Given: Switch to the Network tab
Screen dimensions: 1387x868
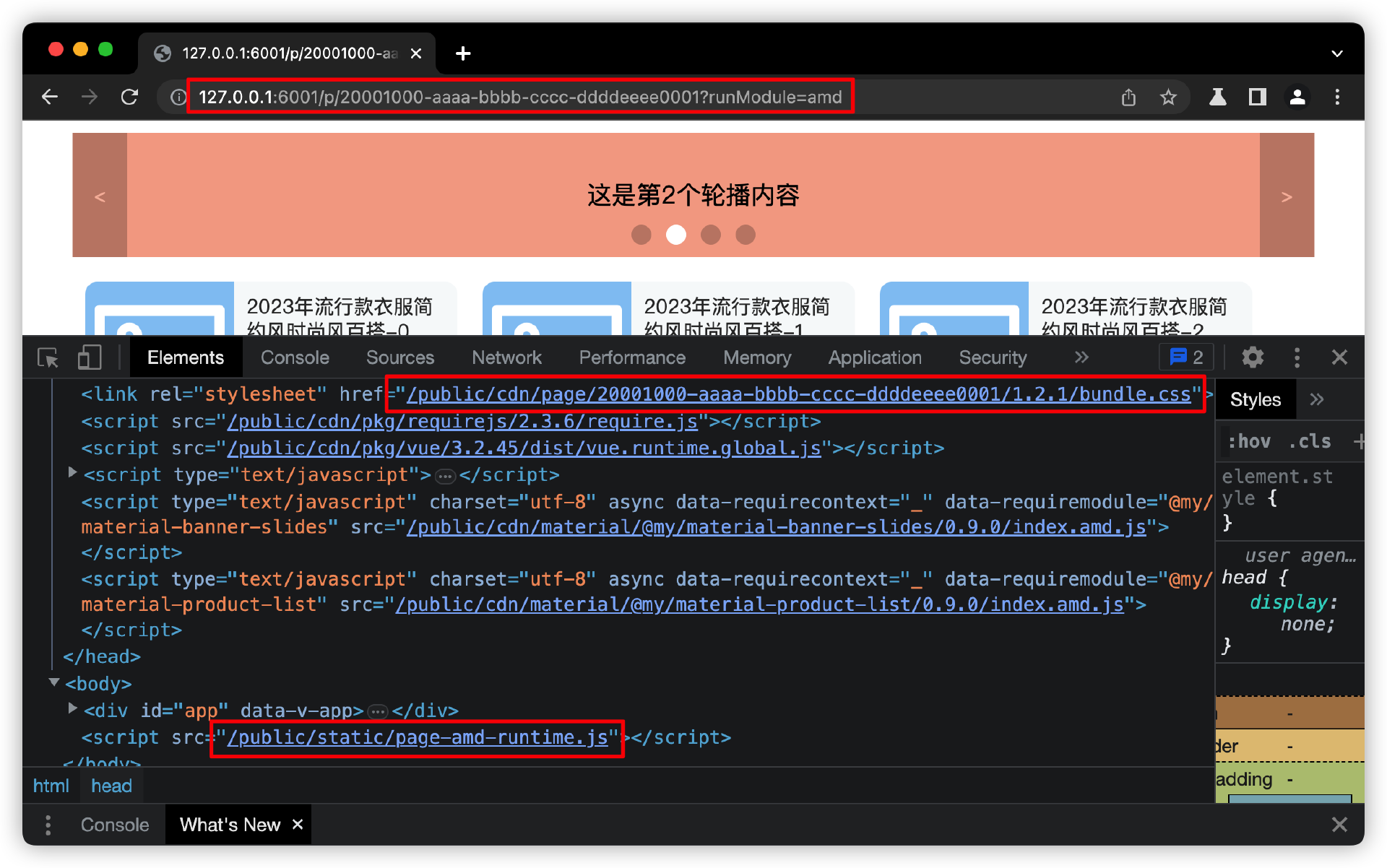Looking at the screenshot, I should (506, 357).
